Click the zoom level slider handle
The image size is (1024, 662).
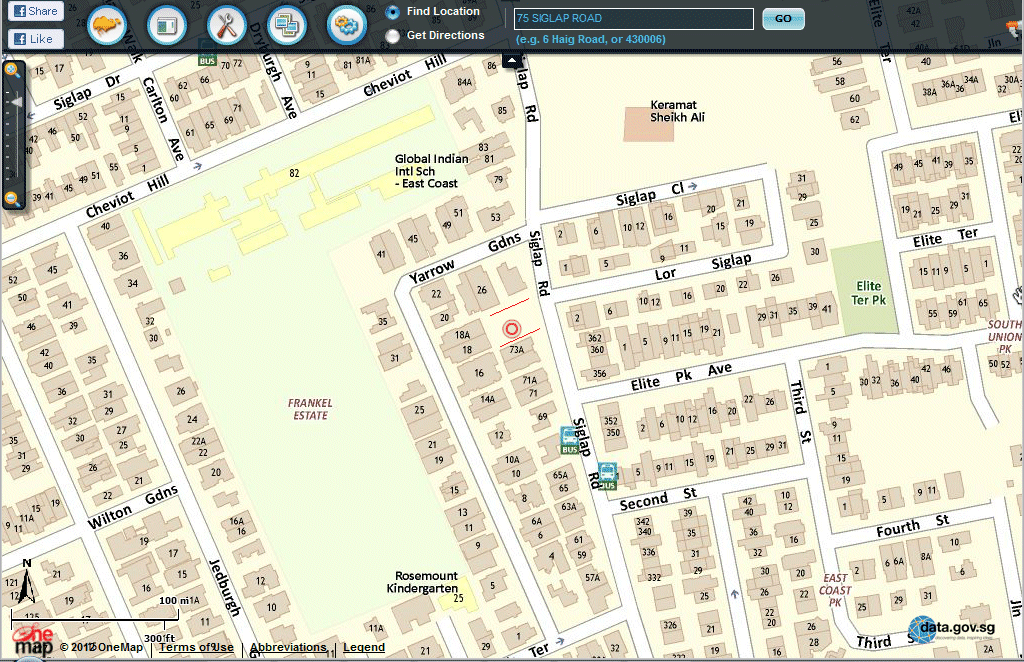(x=15, y=102)
